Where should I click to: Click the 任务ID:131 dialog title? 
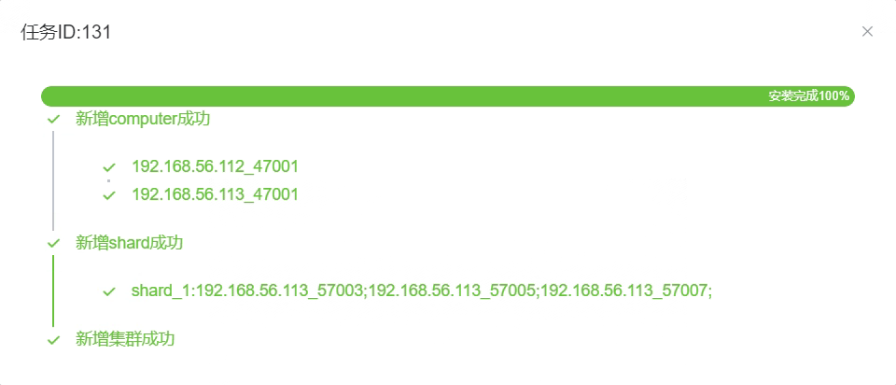[66, 32]
